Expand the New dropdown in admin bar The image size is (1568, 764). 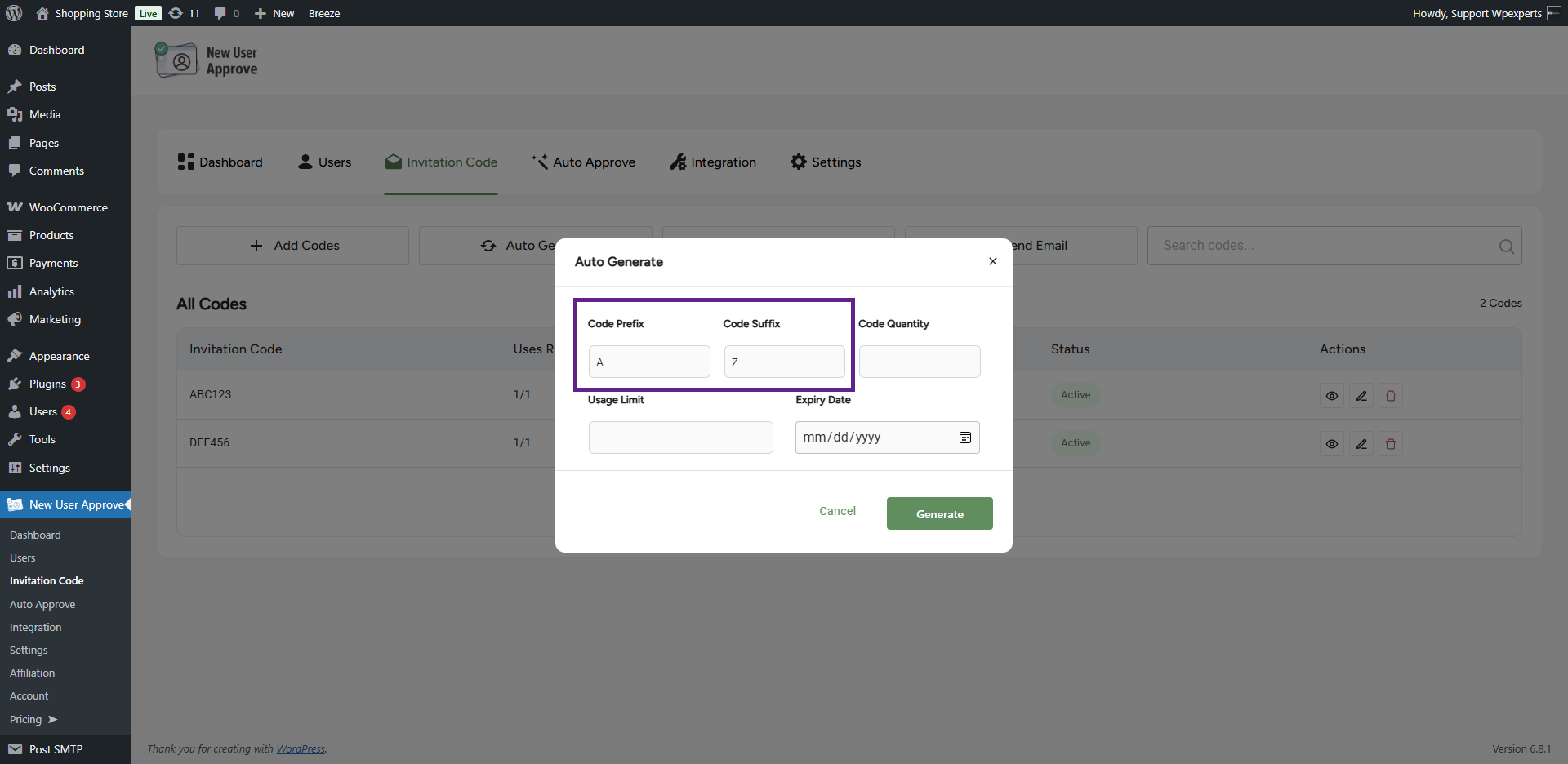coord(274,13)
